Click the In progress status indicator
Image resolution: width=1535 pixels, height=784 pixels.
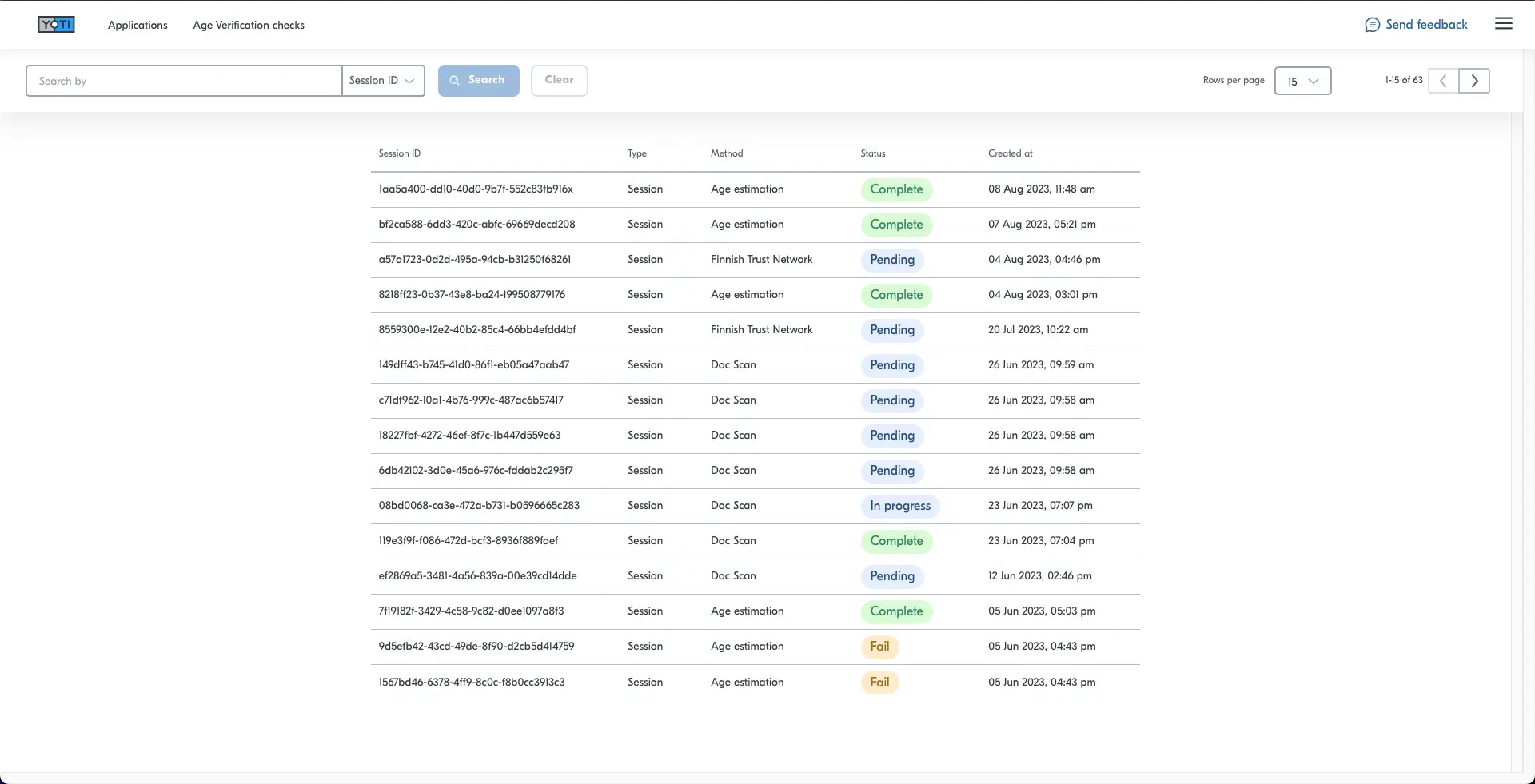[900, 506]
